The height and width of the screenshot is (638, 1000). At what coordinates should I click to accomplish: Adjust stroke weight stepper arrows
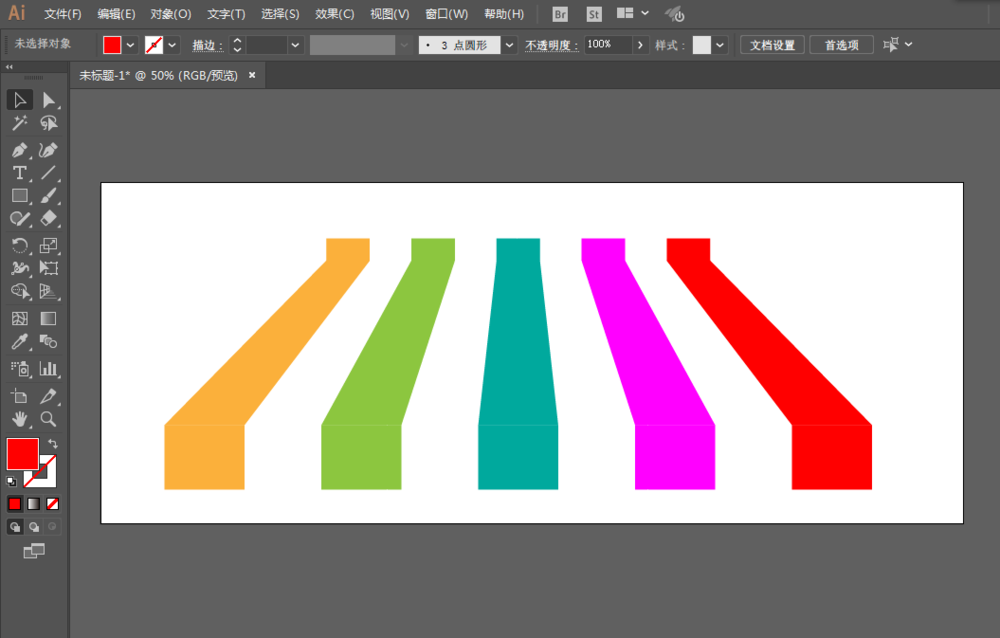click(237, 45)
